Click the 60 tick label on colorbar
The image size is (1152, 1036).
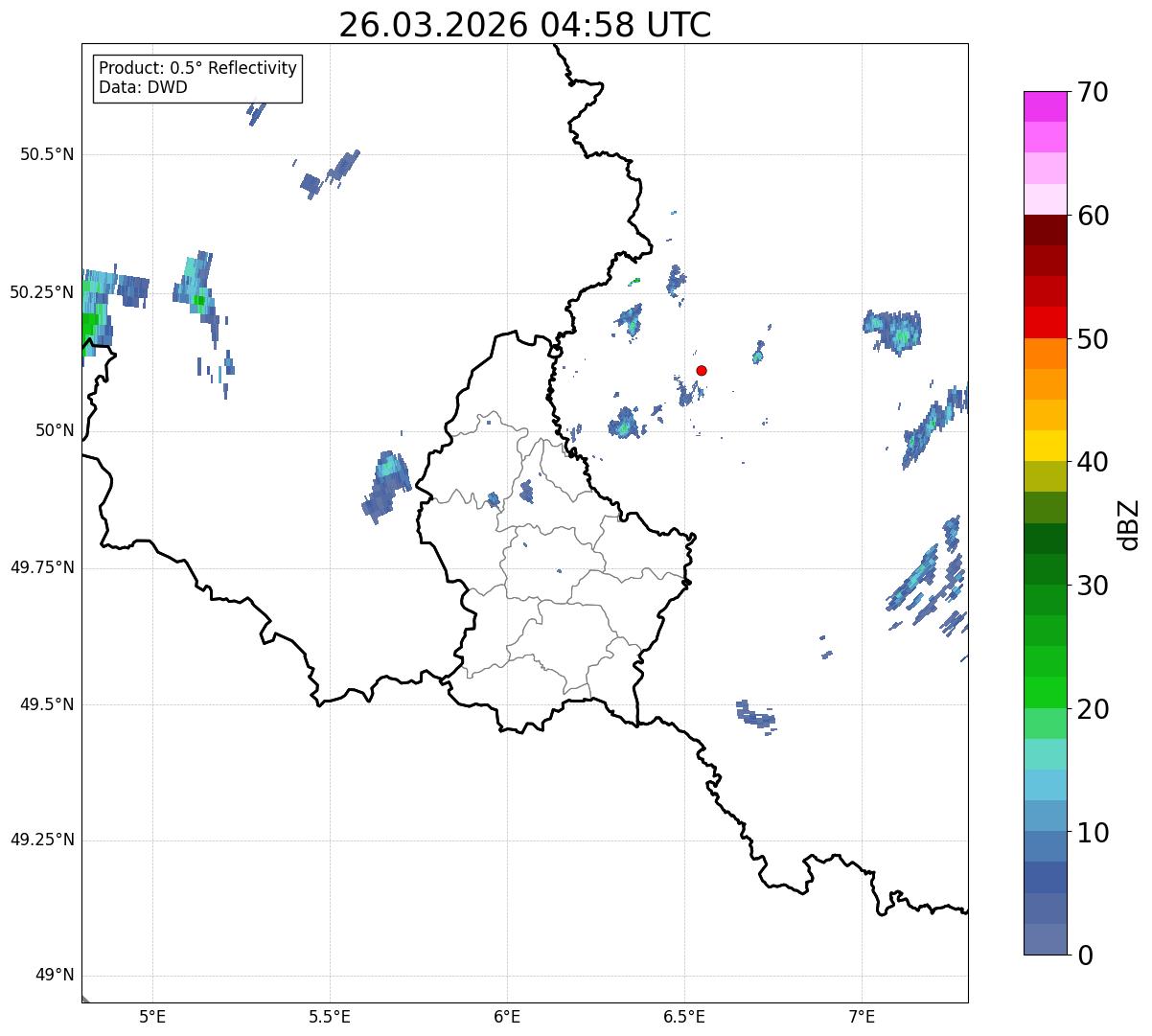[1093, 216]
